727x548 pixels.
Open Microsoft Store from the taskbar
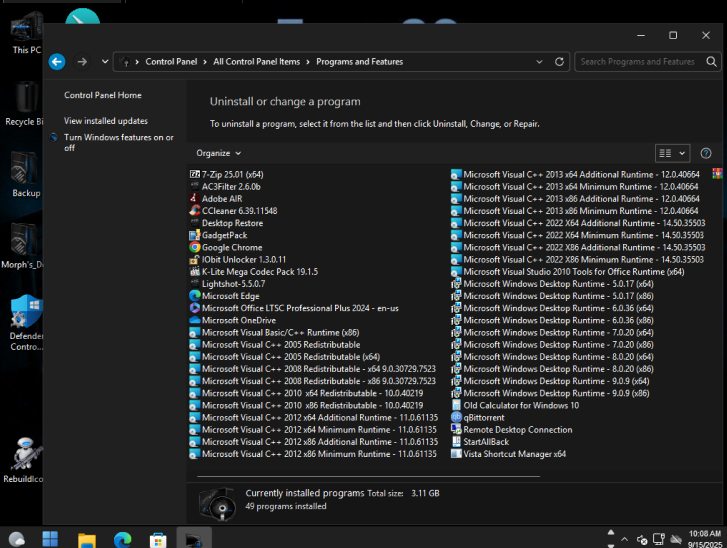point(158,540)
